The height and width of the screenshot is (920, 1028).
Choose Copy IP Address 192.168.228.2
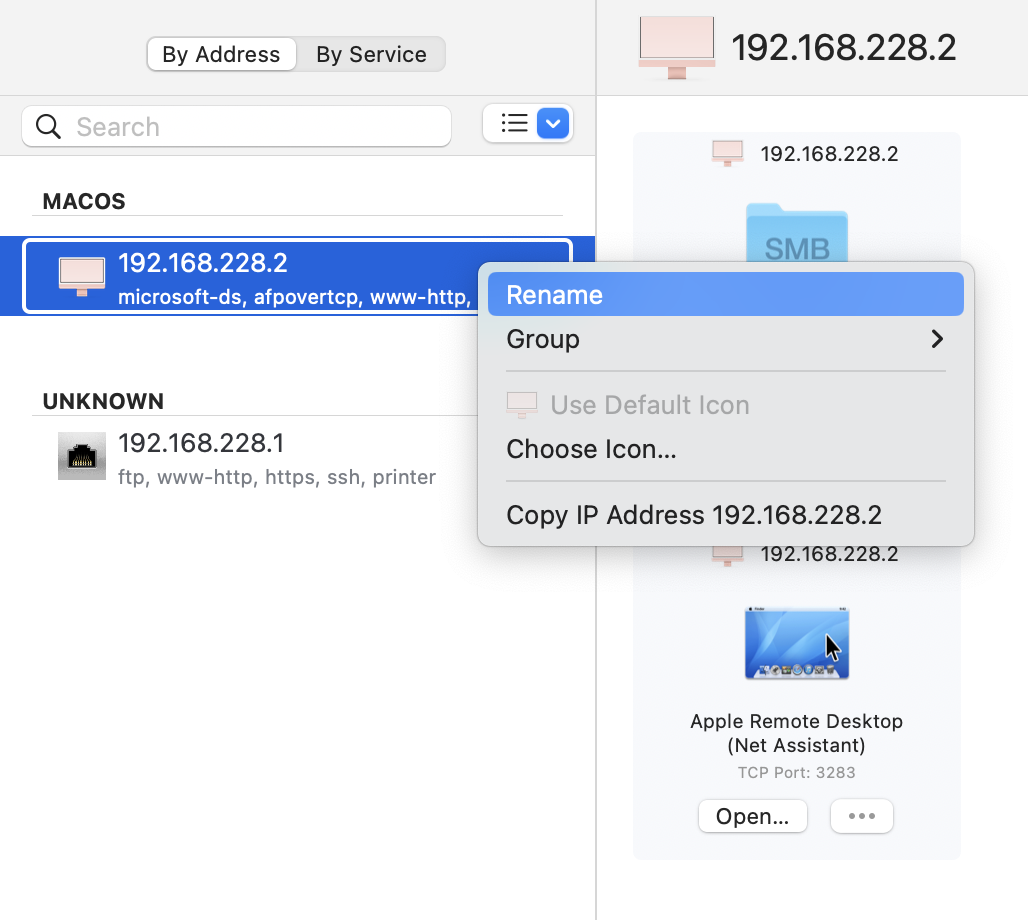point(694,516)
